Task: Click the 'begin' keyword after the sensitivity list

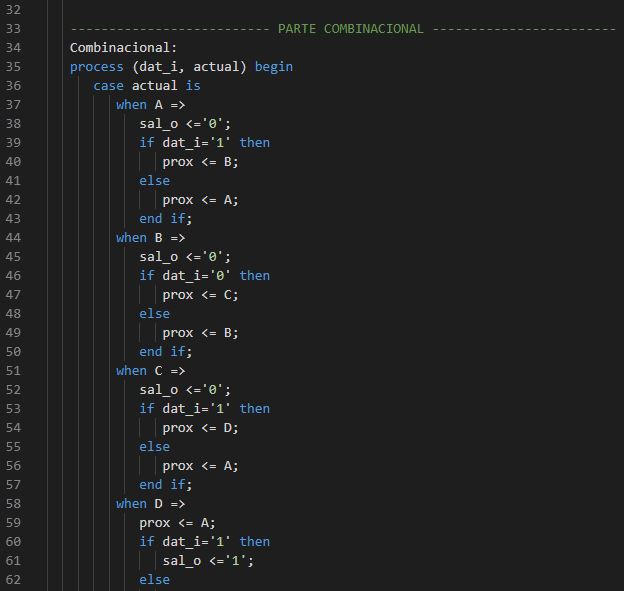Action: pos(273,67)
